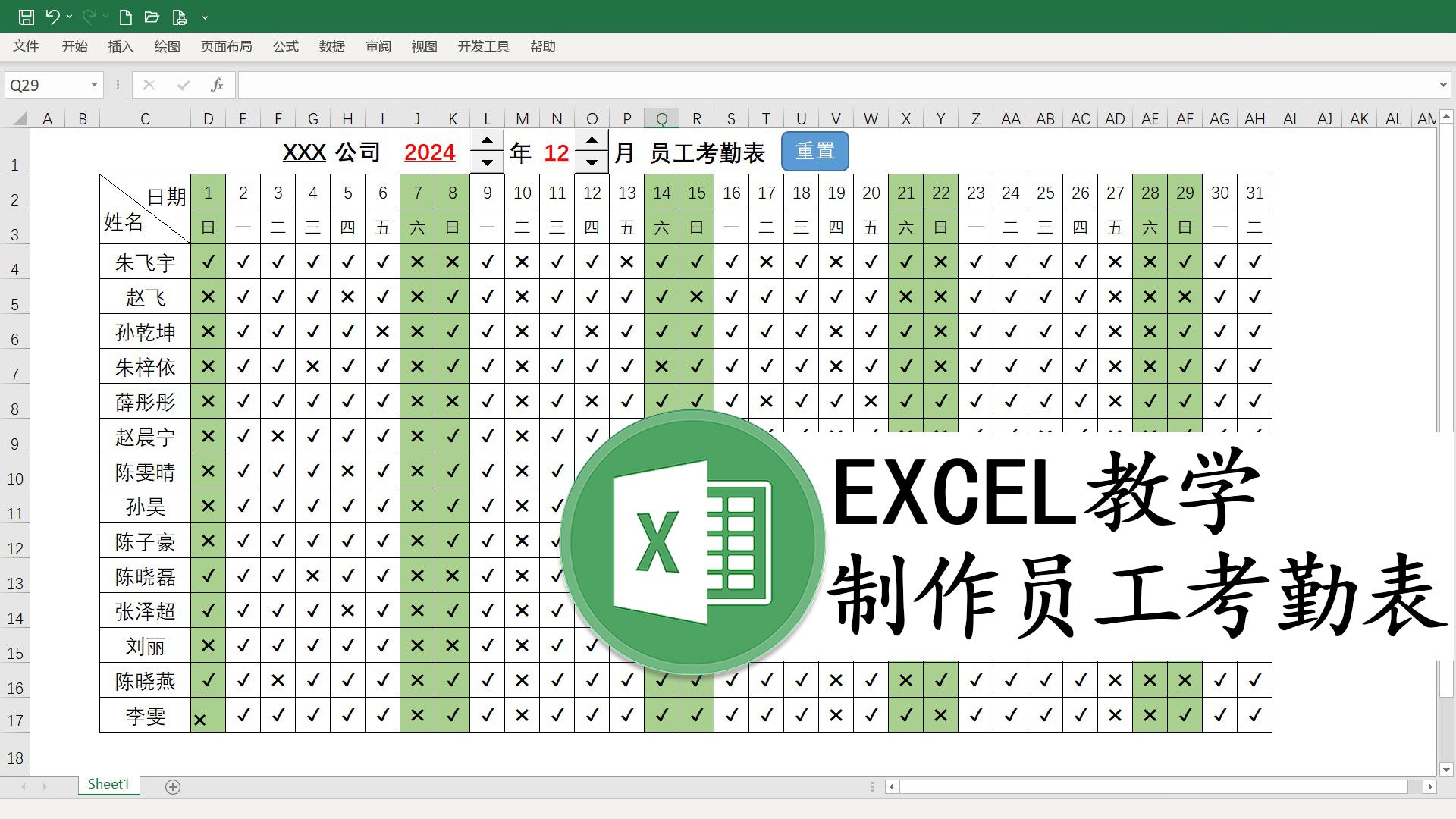Screen dimensions: 1456x819
Task: Click the name cell 孙乾坤
Action: (145, 332)
